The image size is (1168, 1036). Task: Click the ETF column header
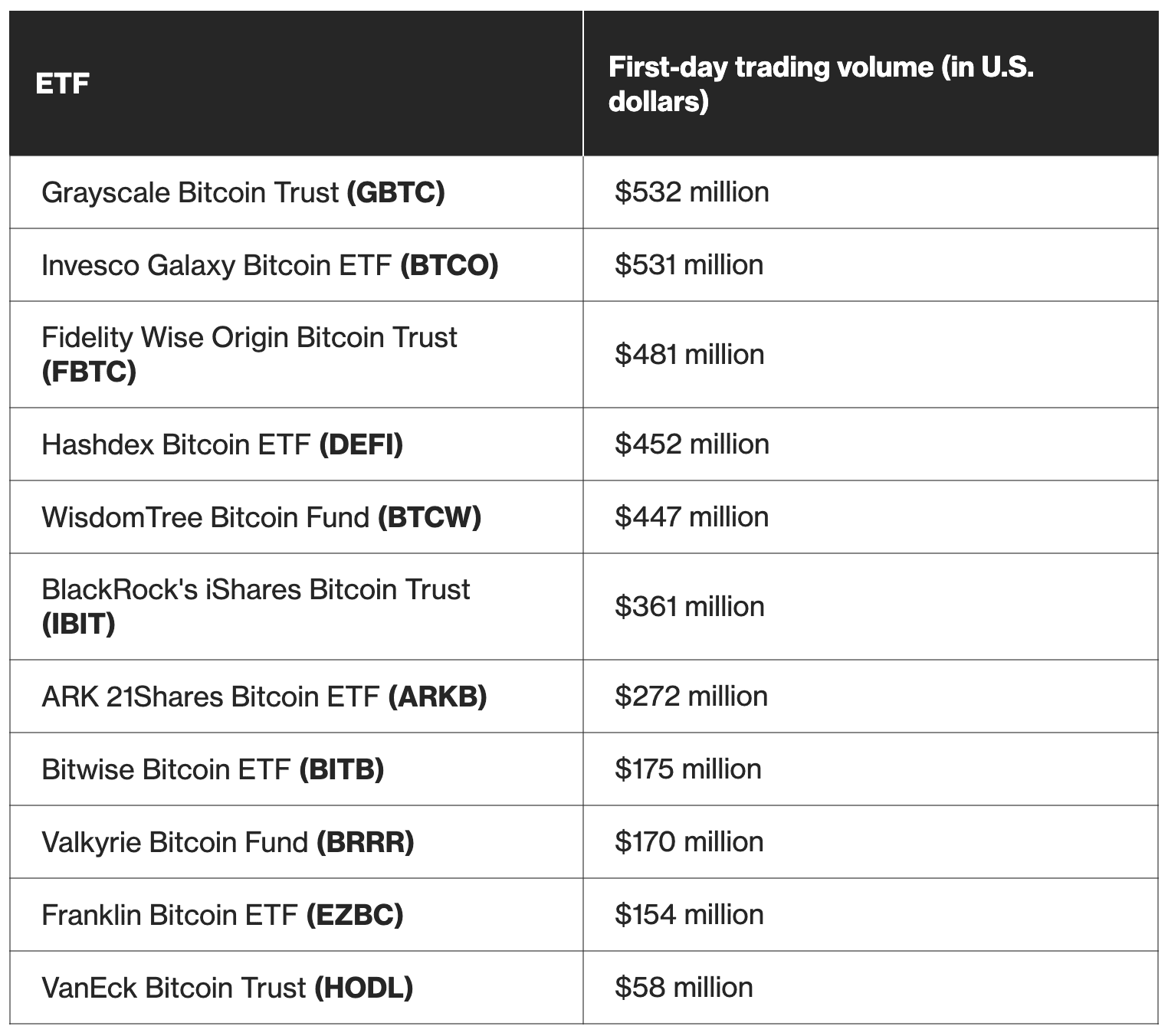pos(63,84)
